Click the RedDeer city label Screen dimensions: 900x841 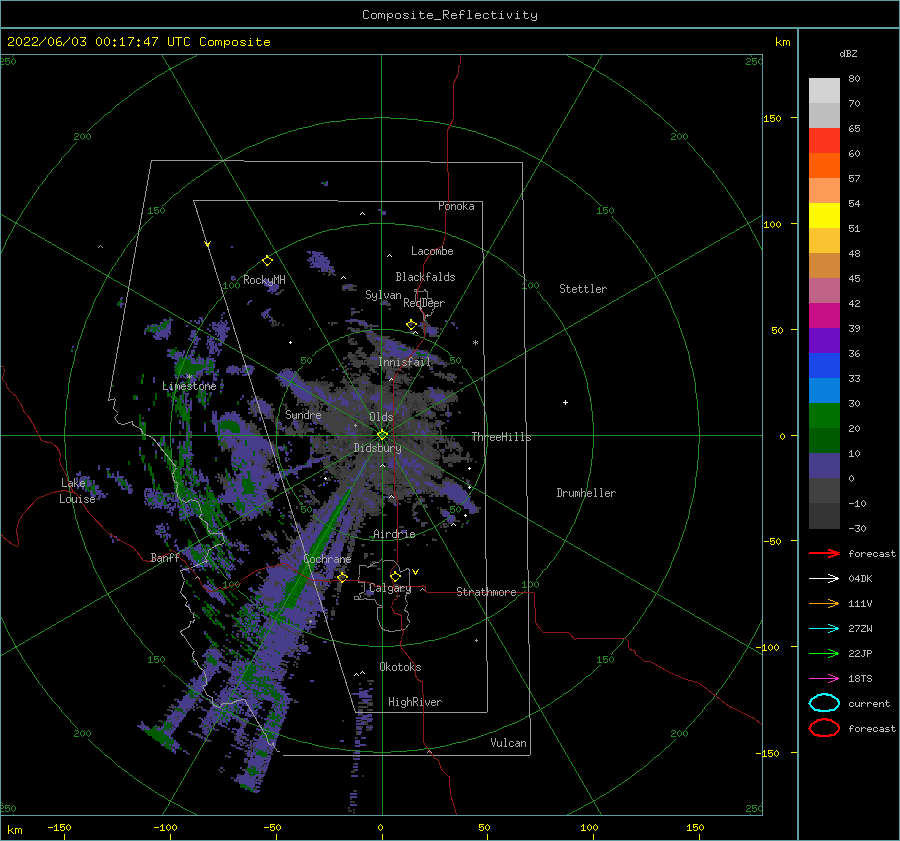[x=424, y=303]
